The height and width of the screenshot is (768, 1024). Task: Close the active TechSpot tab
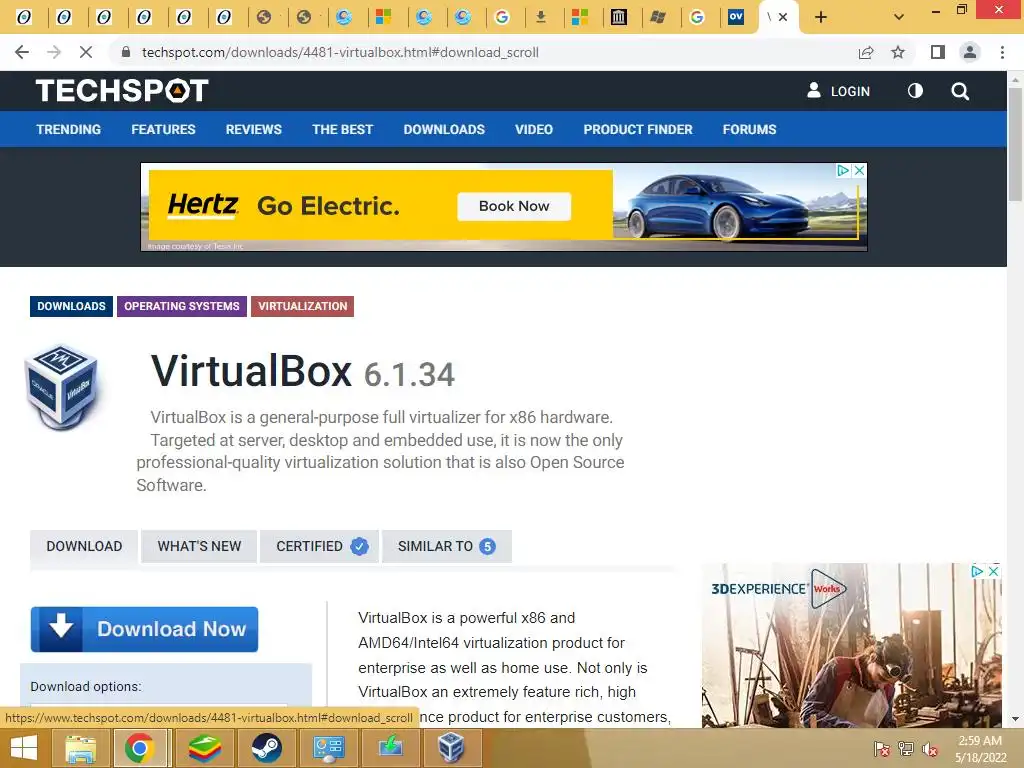point(783,17)
